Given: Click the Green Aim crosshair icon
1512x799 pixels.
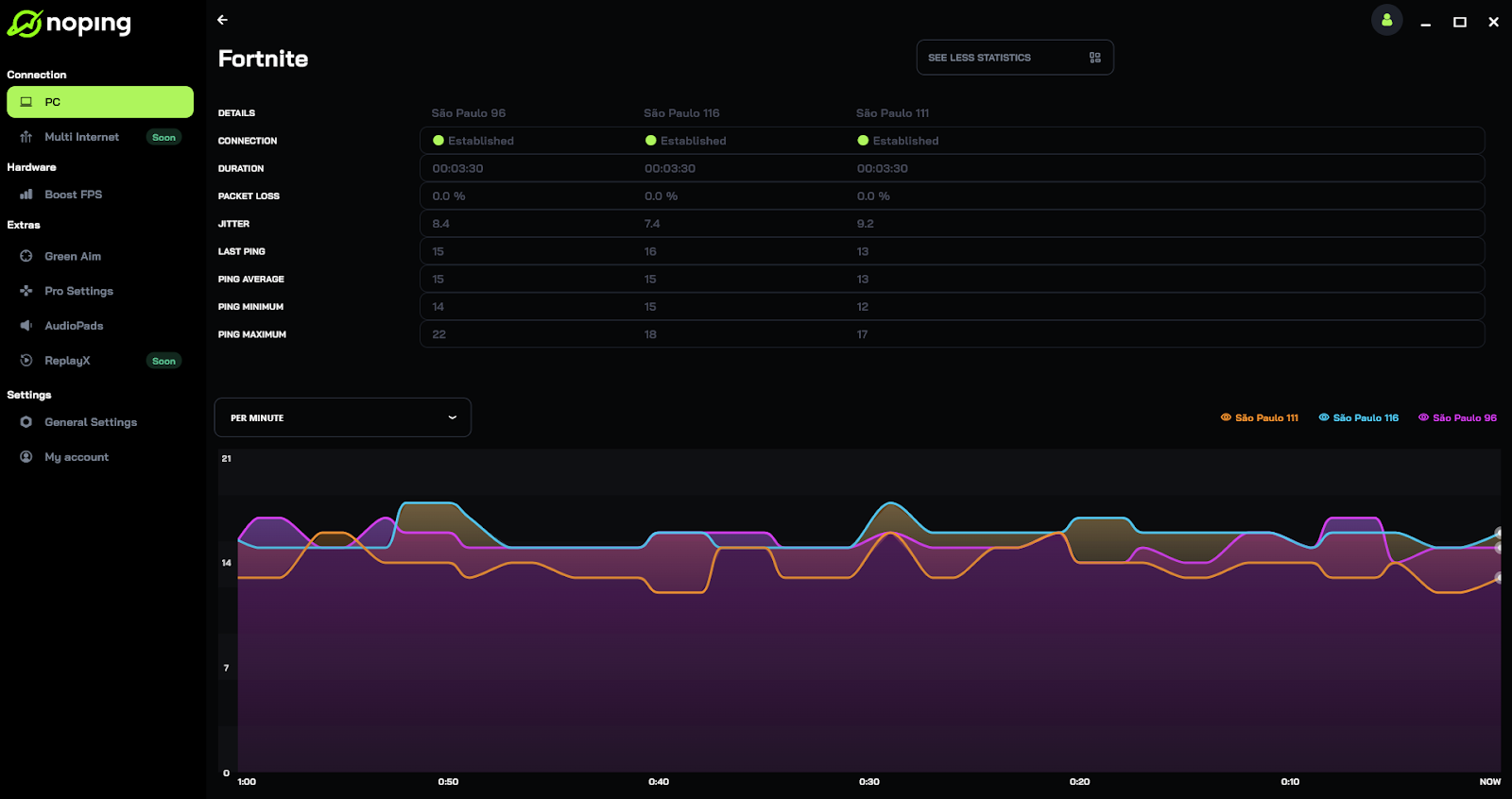Looking at the screenshot, I should [x=26, y=256].
